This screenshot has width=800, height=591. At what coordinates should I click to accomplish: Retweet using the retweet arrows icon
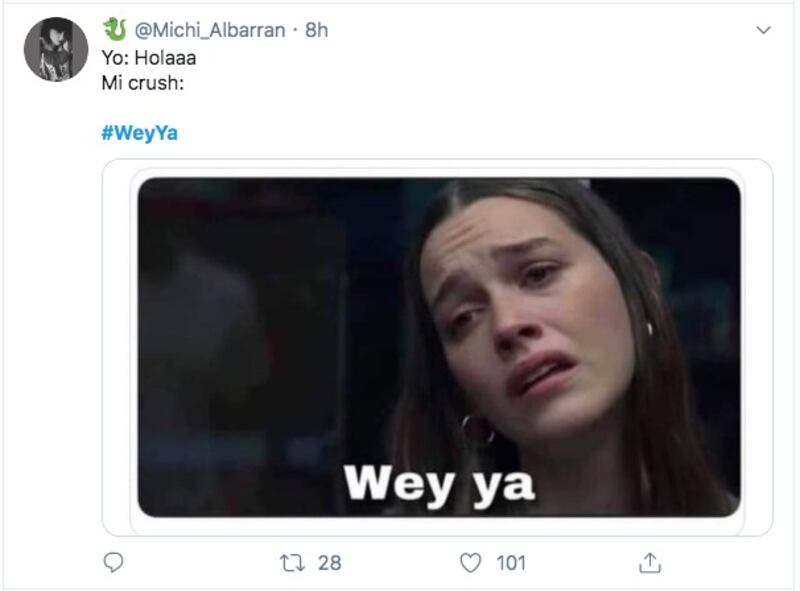[292, 563]
